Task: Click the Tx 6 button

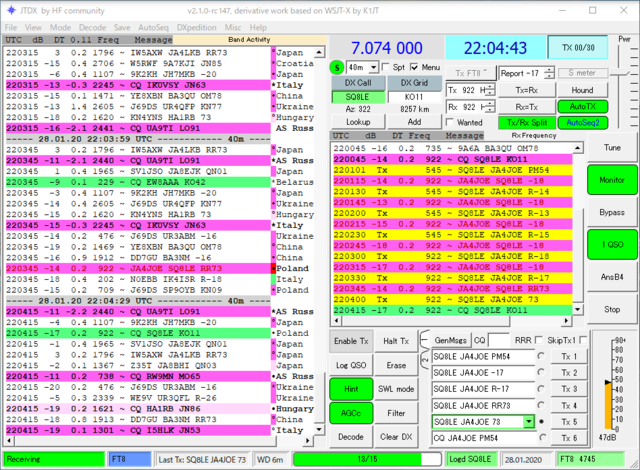Action: pos(569,438)
